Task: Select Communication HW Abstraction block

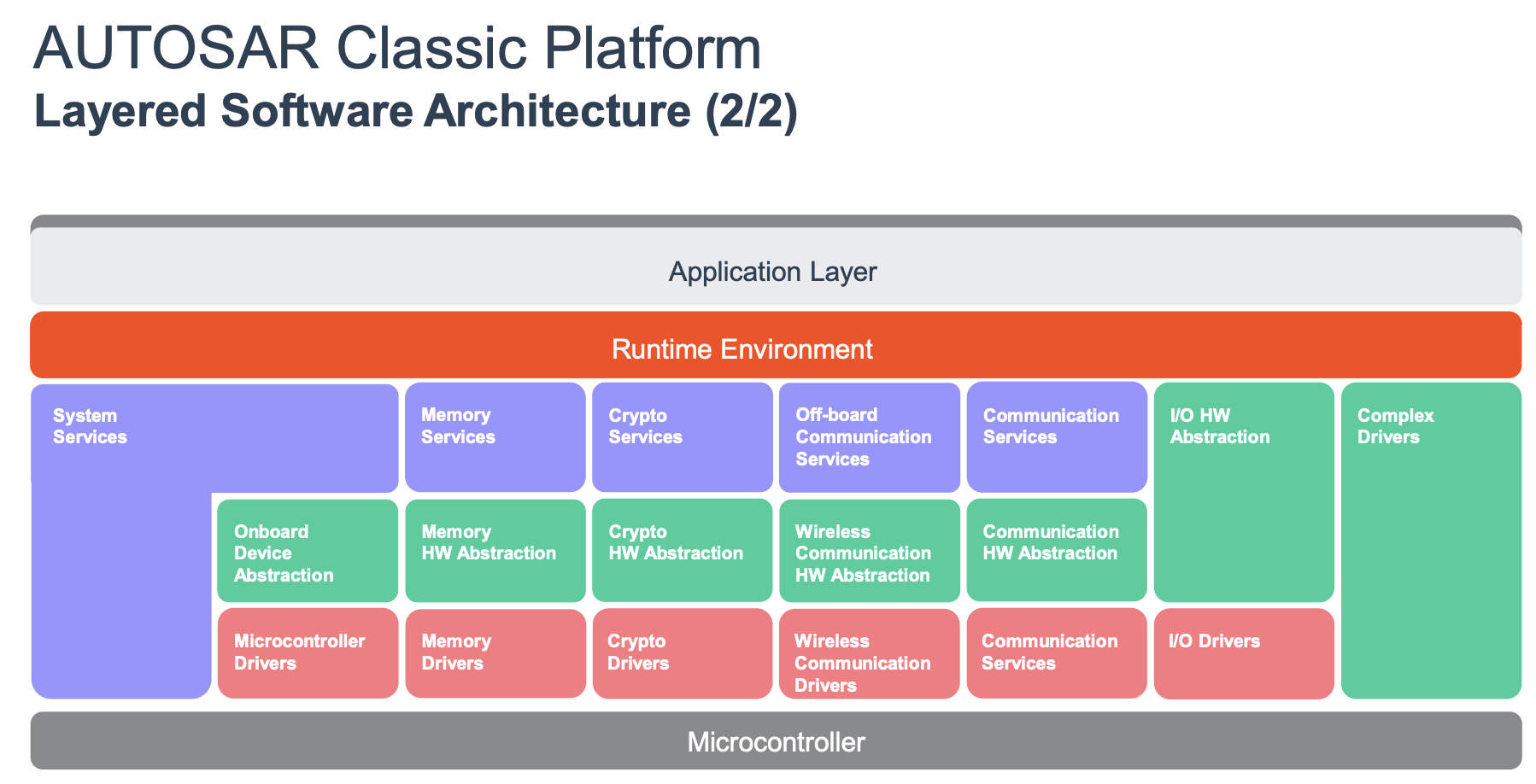Action: (x=1057, y=551)
